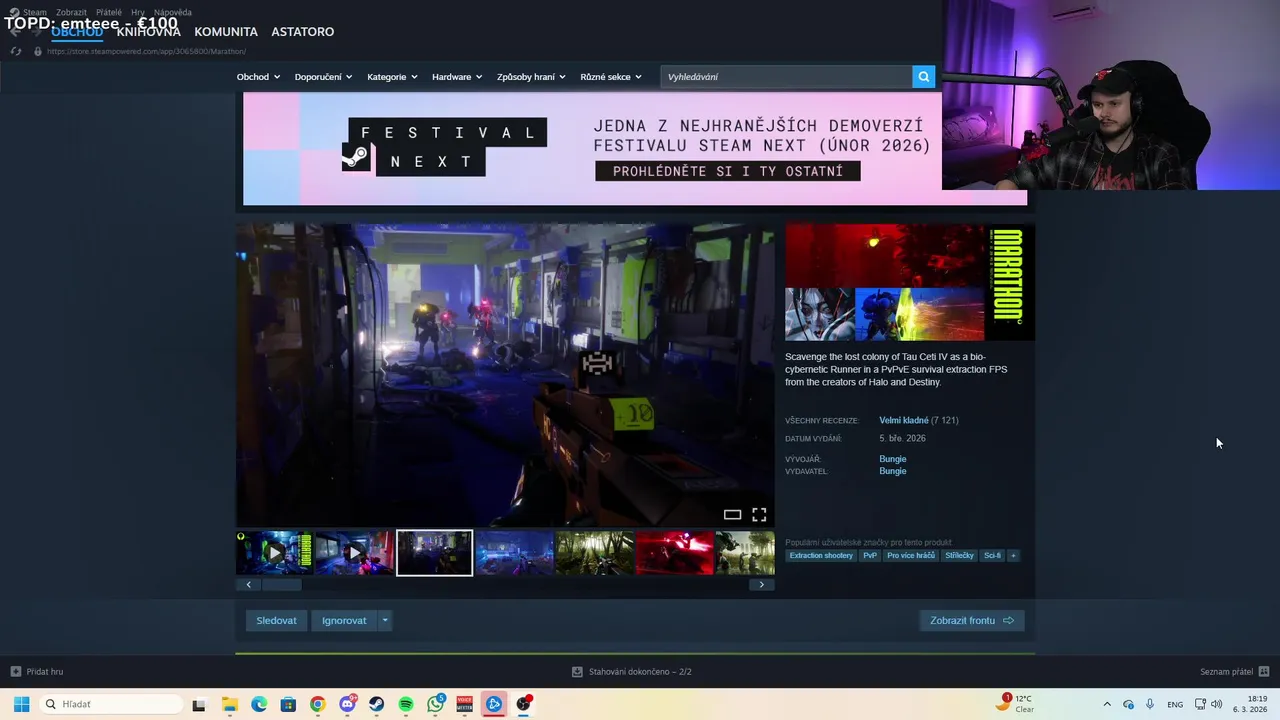Expand the Obchod store dropdown
1280x720 pixels.
[x=258, y=77]
